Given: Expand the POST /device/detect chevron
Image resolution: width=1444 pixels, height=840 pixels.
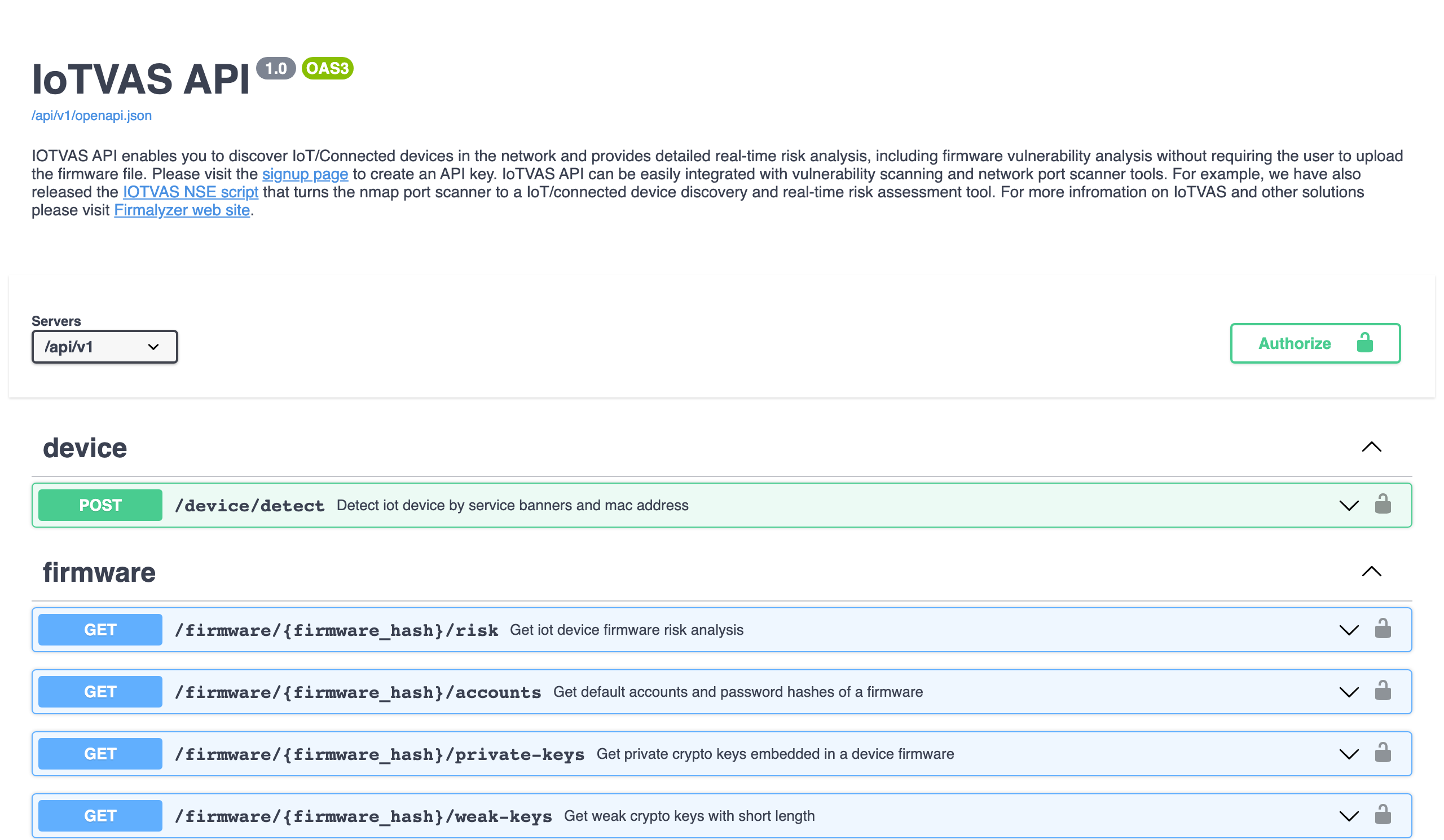Looking at the screenshot, I should (x=1349, y=506).
